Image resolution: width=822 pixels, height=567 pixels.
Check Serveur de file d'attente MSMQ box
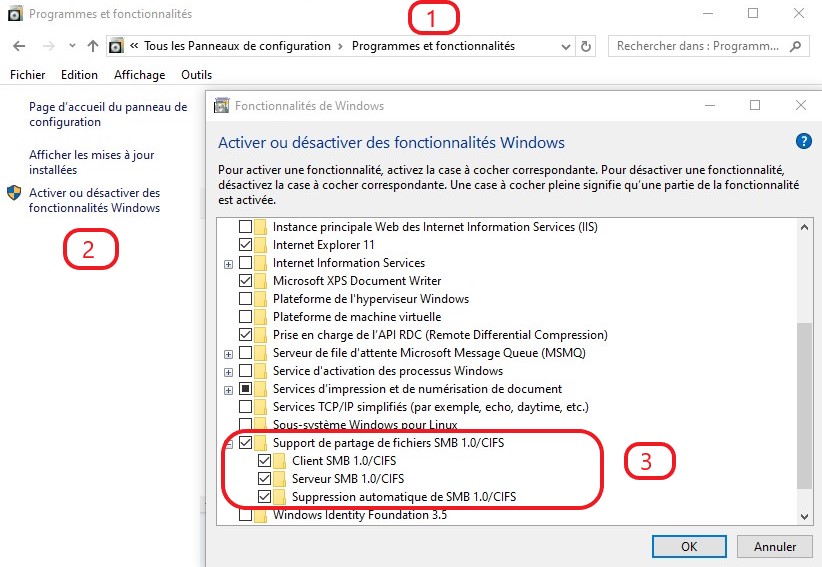click(245, 353)
